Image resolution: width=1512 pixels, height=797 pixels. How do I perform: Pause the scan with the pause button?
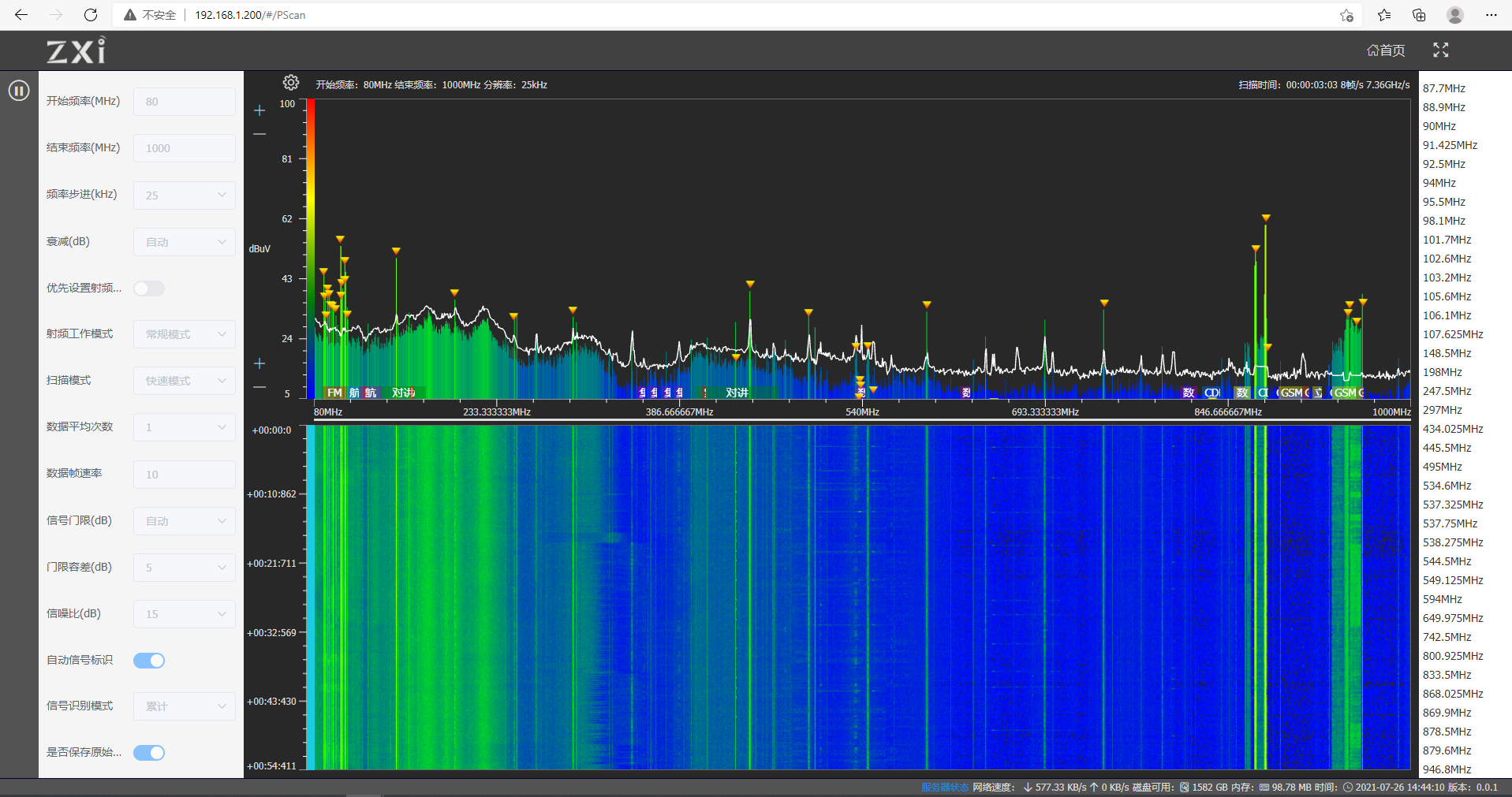[19, 91]
